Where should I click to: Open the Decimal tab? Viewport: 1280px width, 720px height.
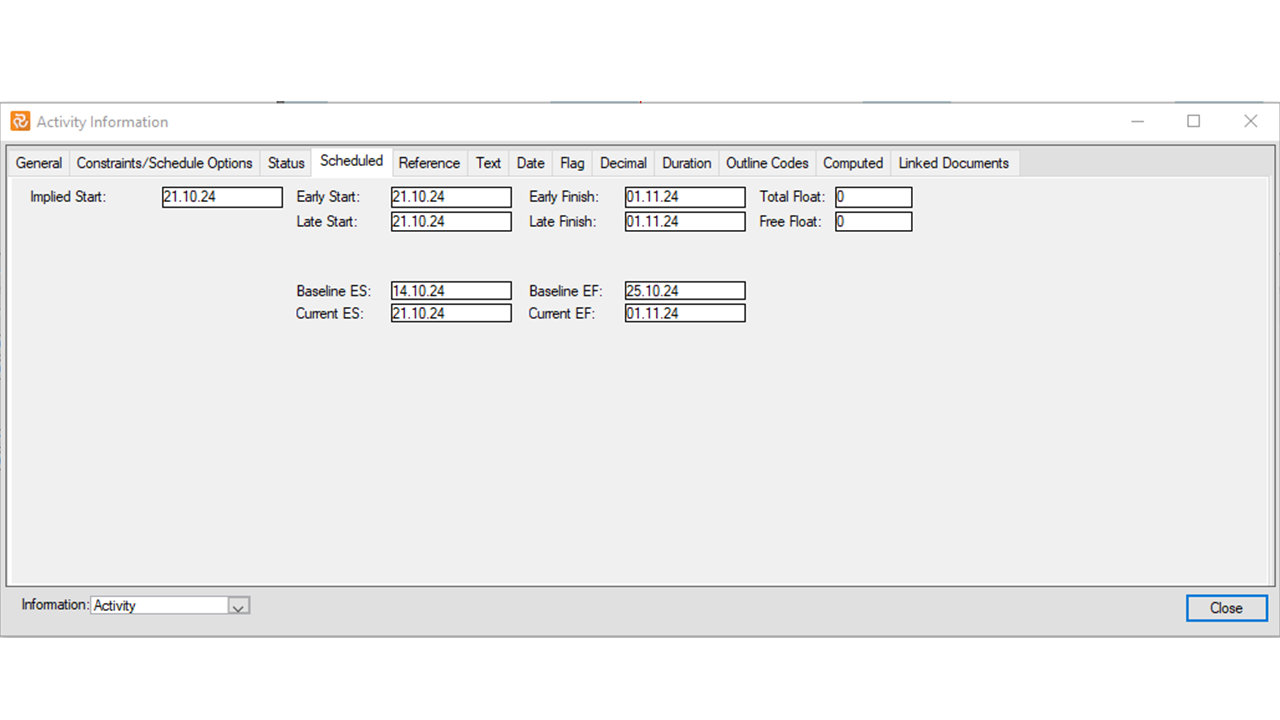pyautogui.click(x=622, y=163)
